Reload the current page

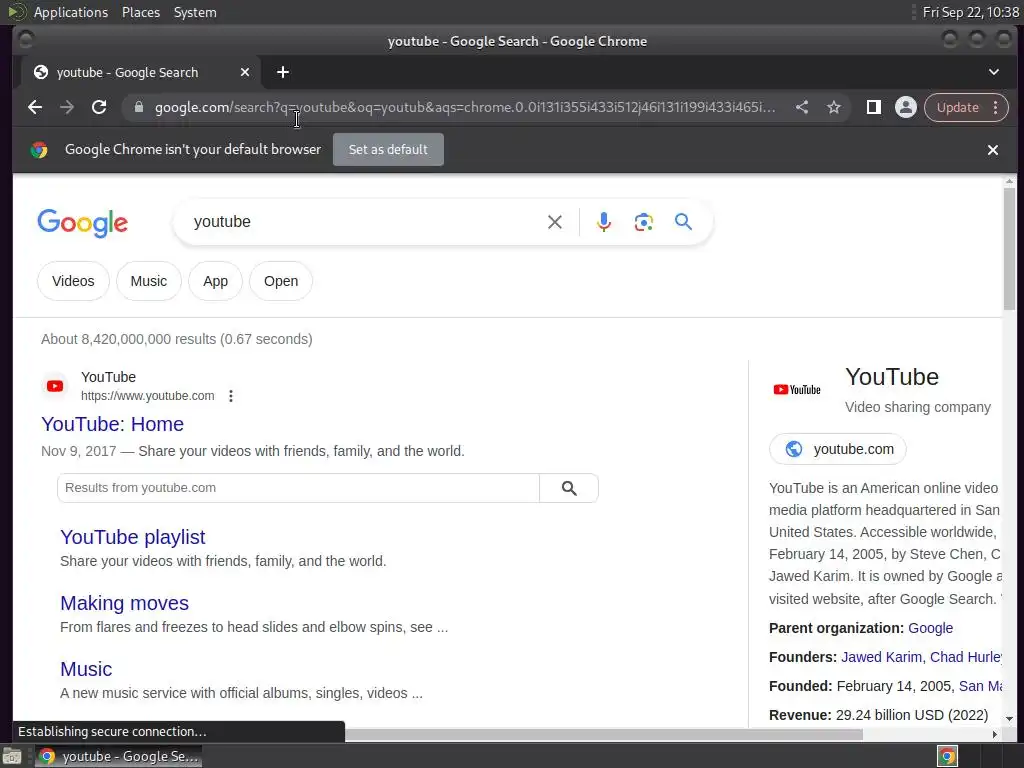(99, 107)
